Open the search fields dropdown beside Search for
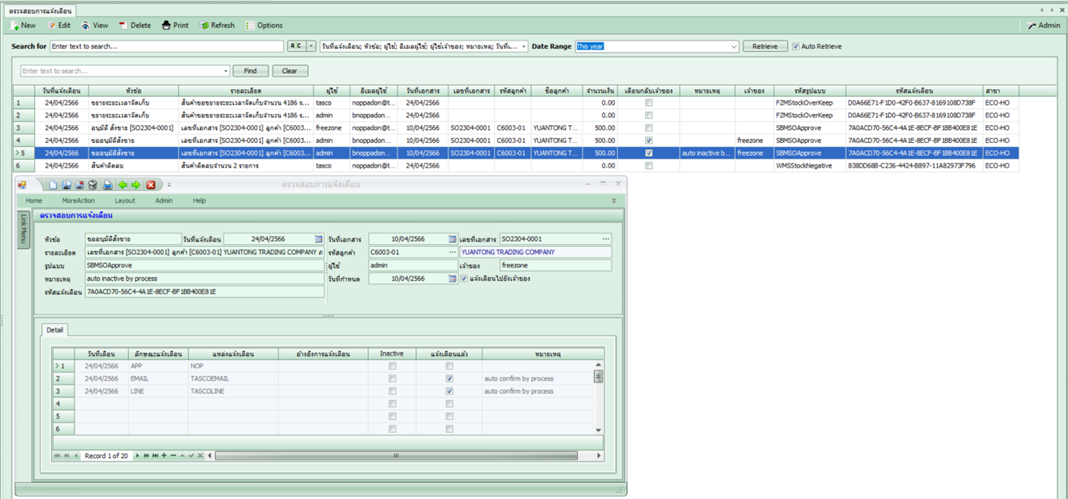 524,46
